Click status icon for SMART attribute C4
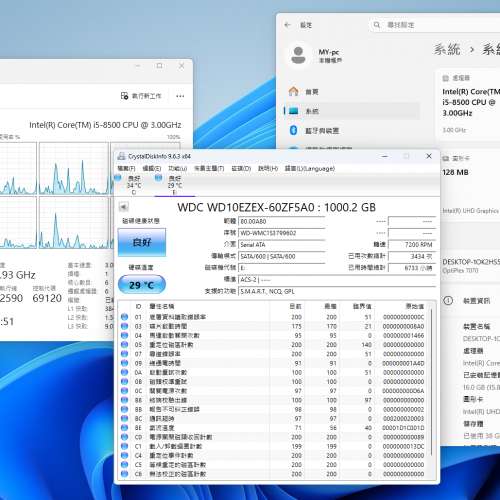Image resolution: width=500 pixels, height=500 pixels. (x=124, y=455)
